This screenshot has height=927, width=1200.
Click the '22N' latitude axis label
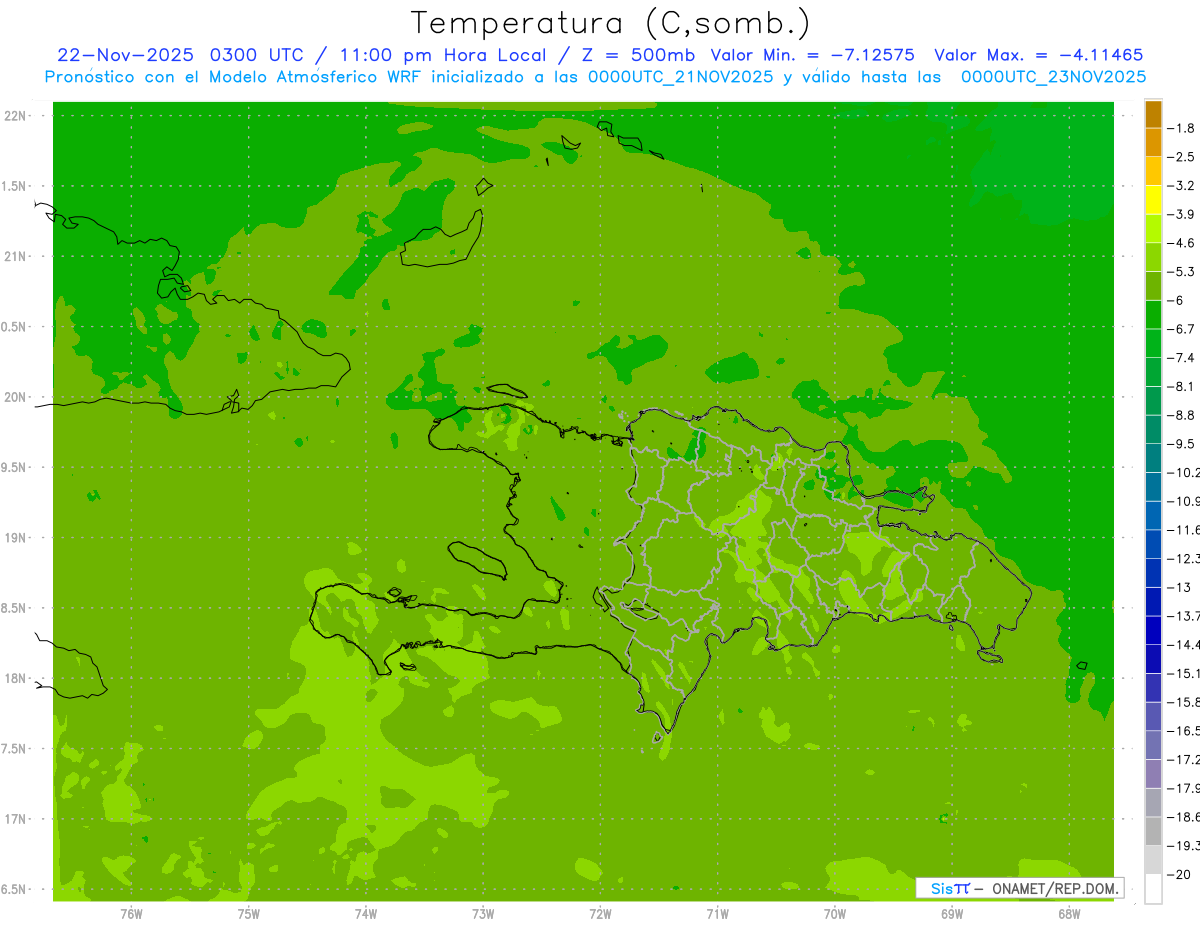(16, 116)
